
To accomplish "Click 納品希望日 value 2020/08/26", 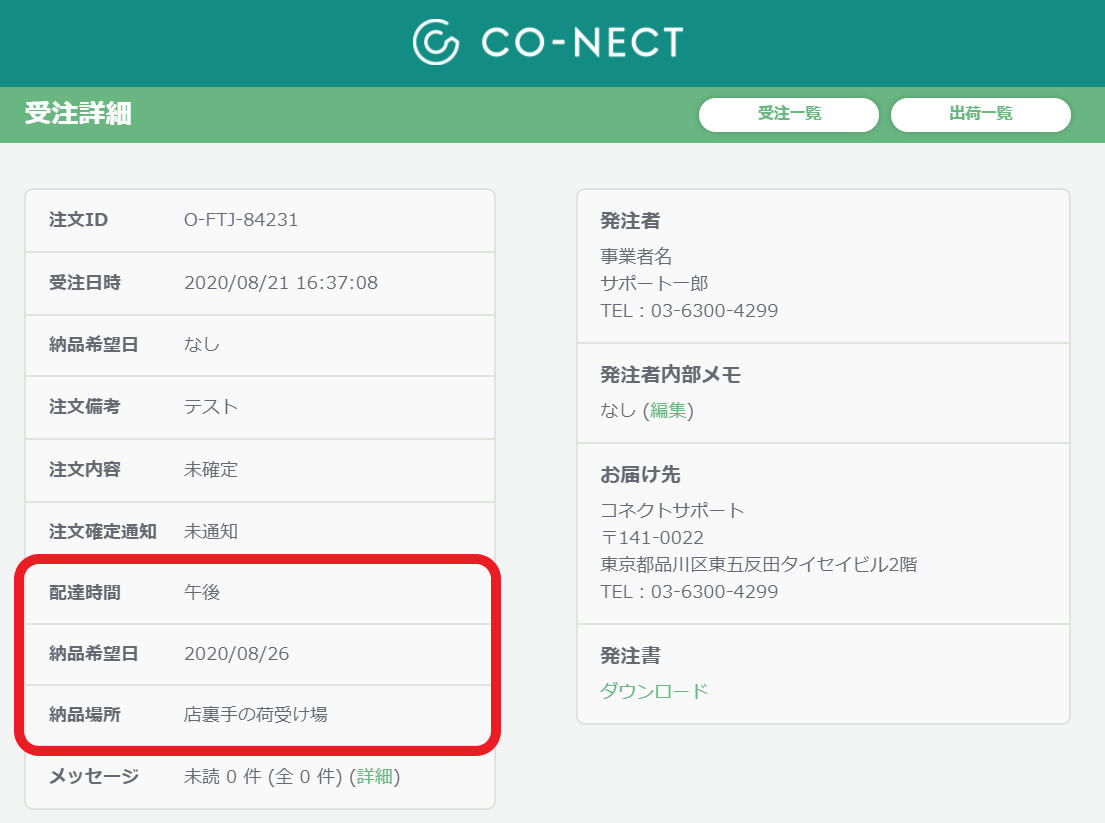I will coord(237,654).
